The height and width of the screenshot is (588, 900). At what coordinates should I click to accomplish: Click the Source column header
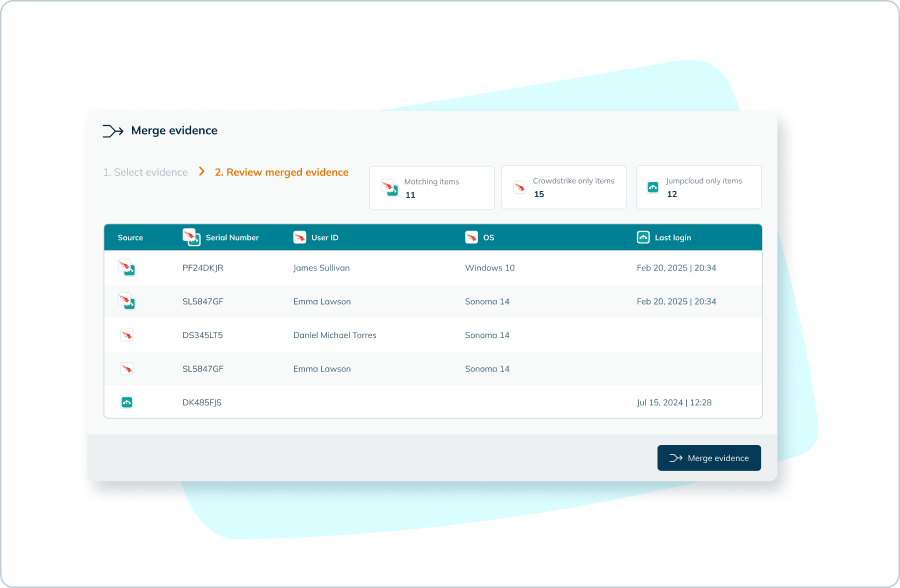click(x=130, y=238)
